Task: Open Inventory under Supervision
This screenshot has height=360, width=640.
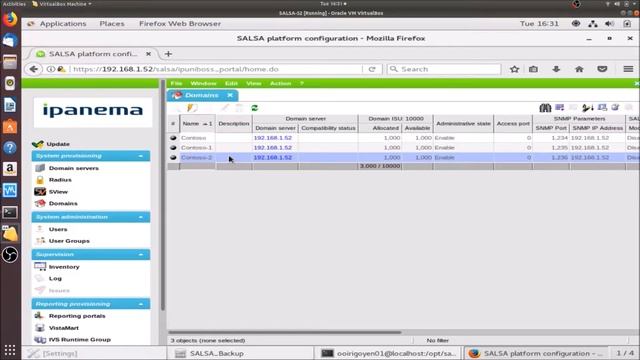Action: pyautogui.click(x=64, y=267)
